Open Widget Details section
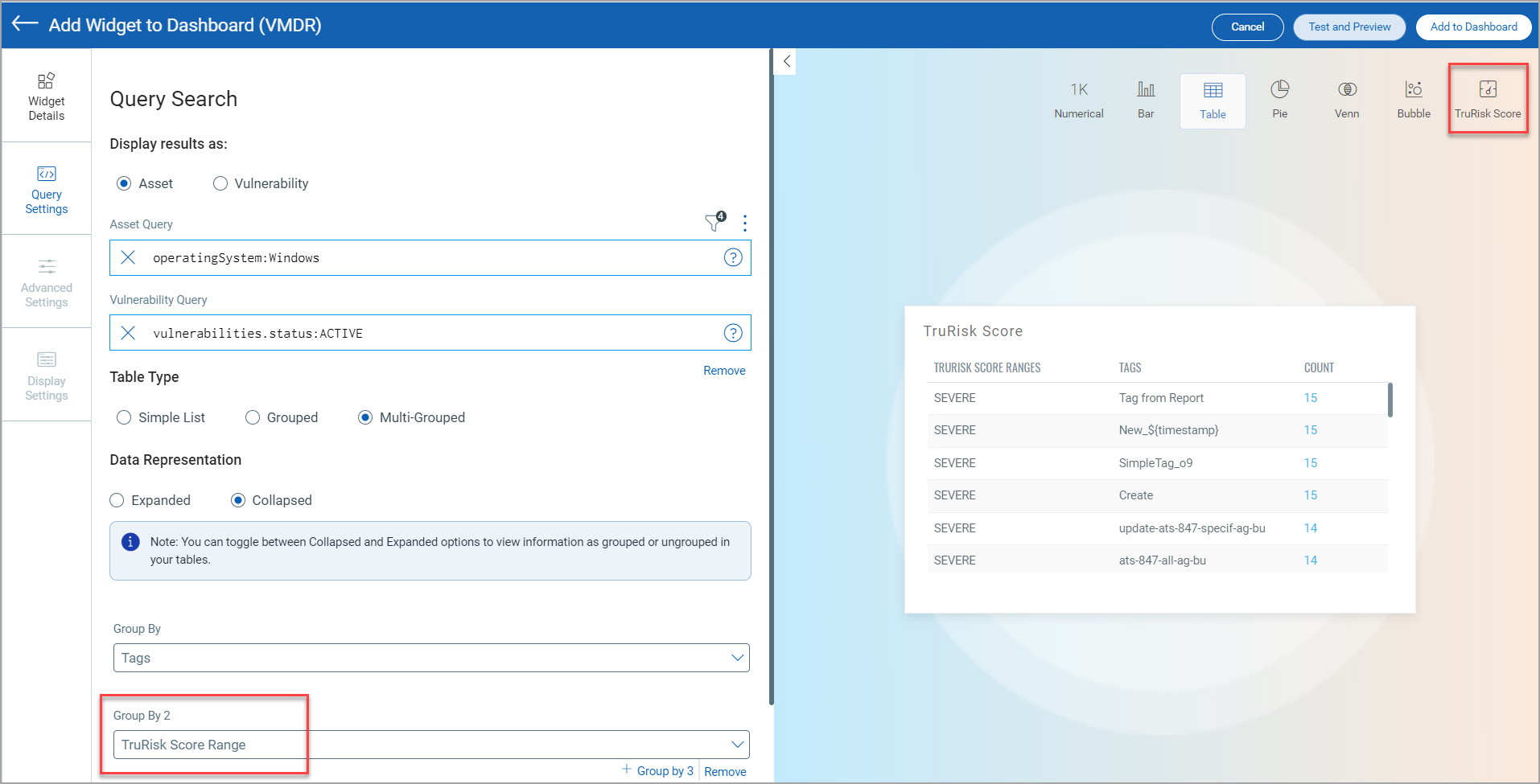This screenshot has height=784, width=1540. point(47,96)
